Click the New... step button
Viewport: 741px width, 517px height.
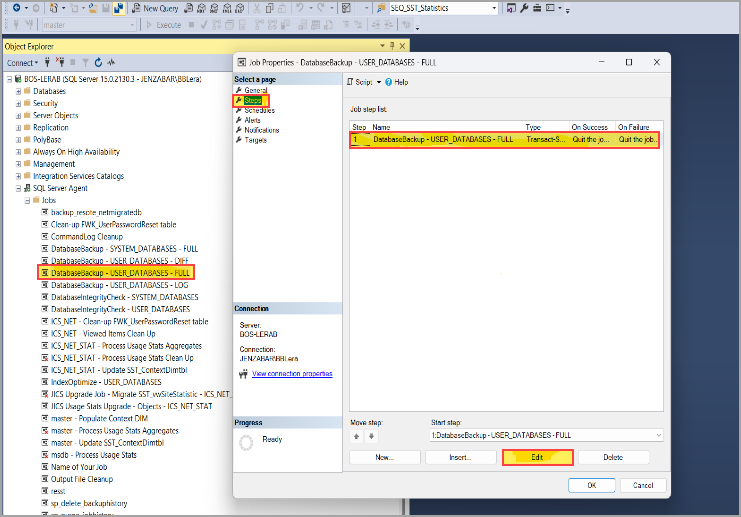385,457
